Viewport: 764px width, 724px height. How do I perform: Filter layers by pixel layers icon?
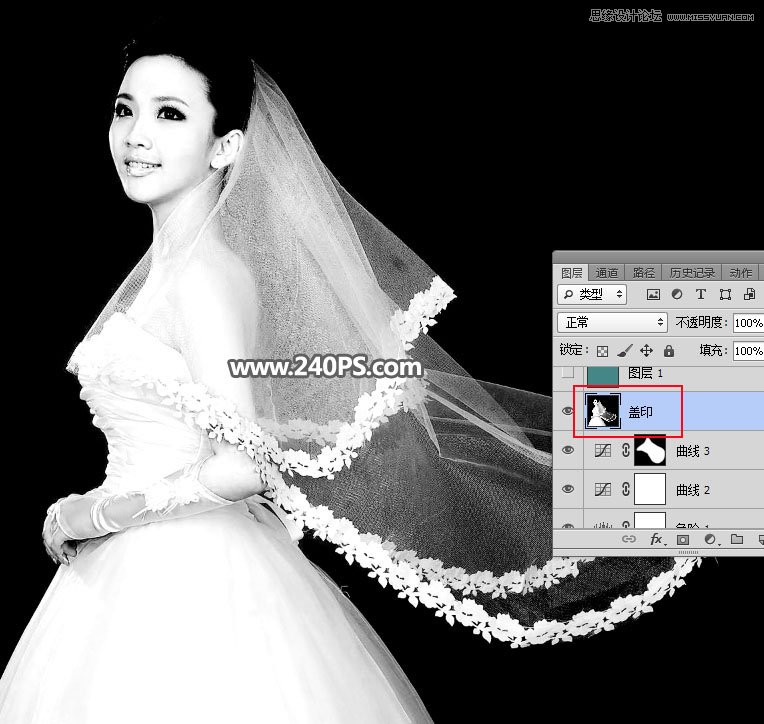click(653, 294)
